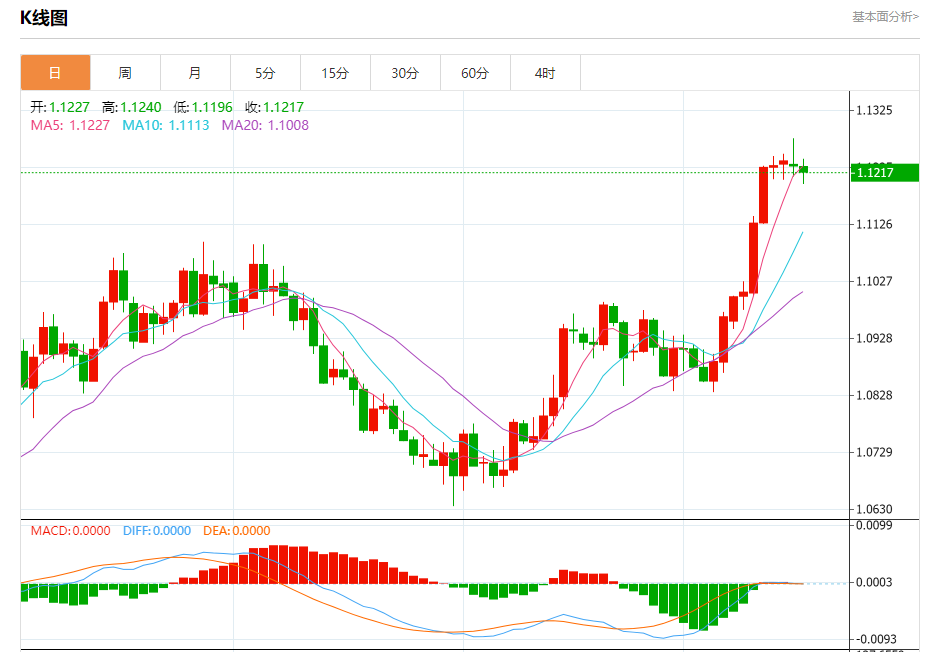930x652 pixels.
Task: Click the open price 1.1227 value
Action: (x=69, y=107)
